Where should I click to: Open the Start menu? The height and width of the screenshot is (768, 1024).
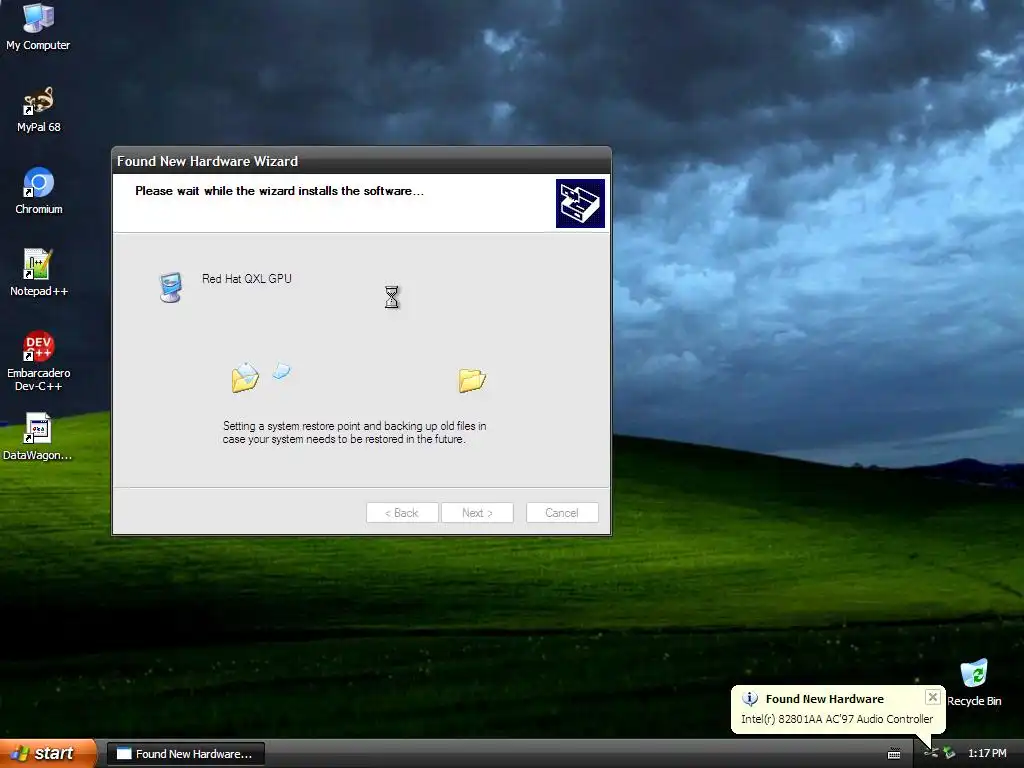pos(48,753)
